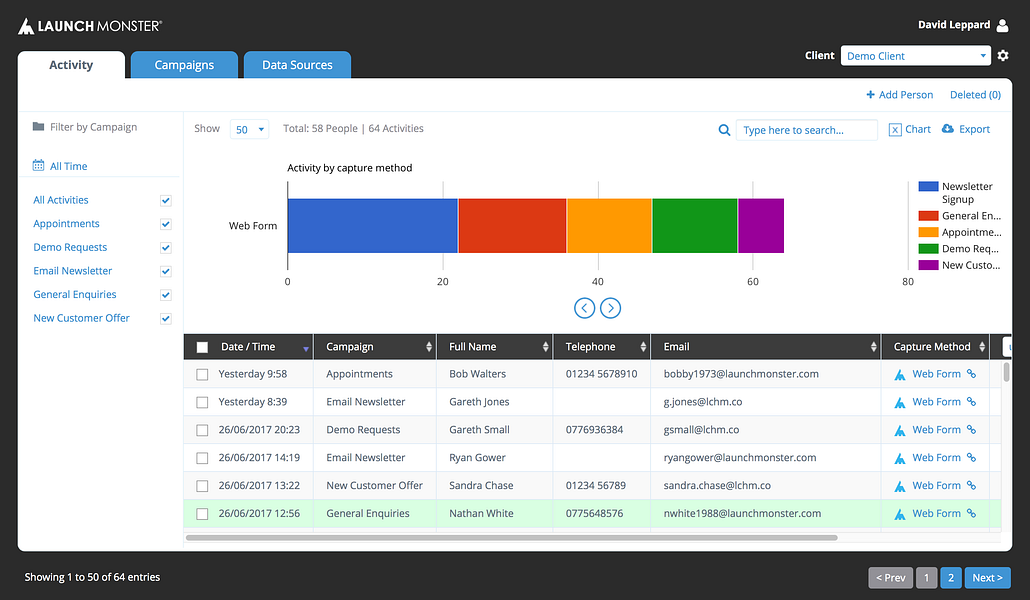Go to previous chart with left arrow
The image size is (1030, 600).
point(585,308)
